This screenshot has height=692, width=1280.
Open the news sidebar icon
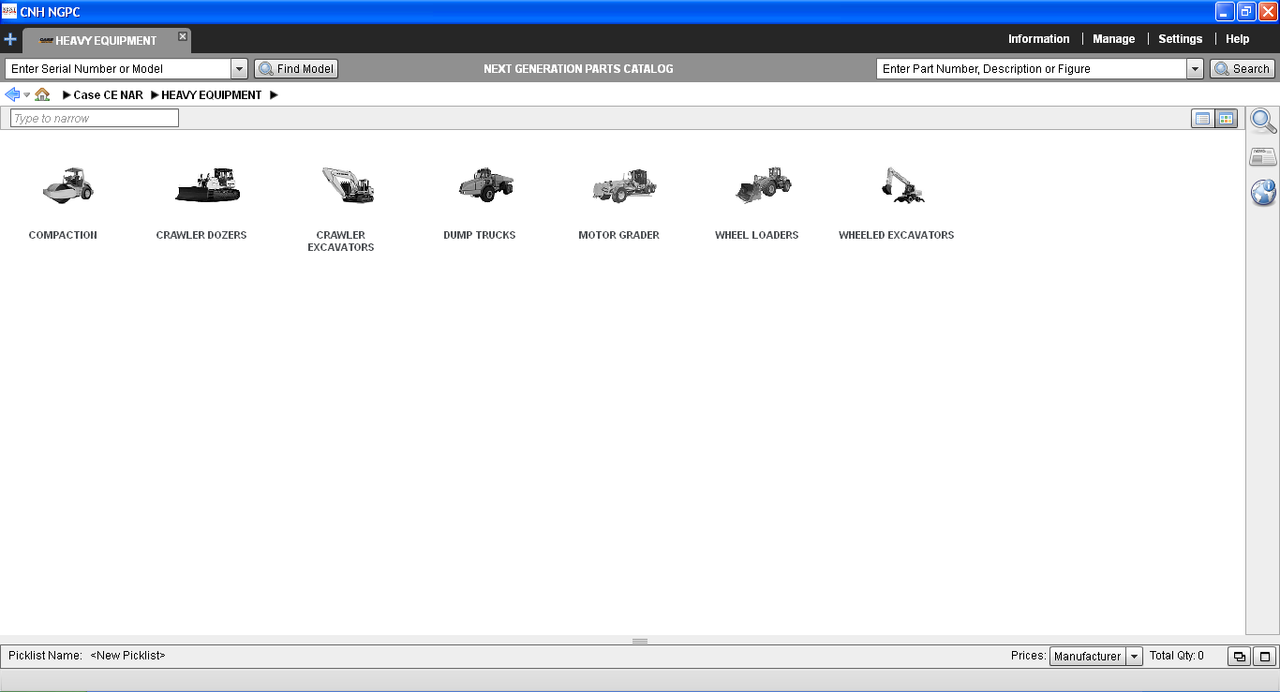1263,156
